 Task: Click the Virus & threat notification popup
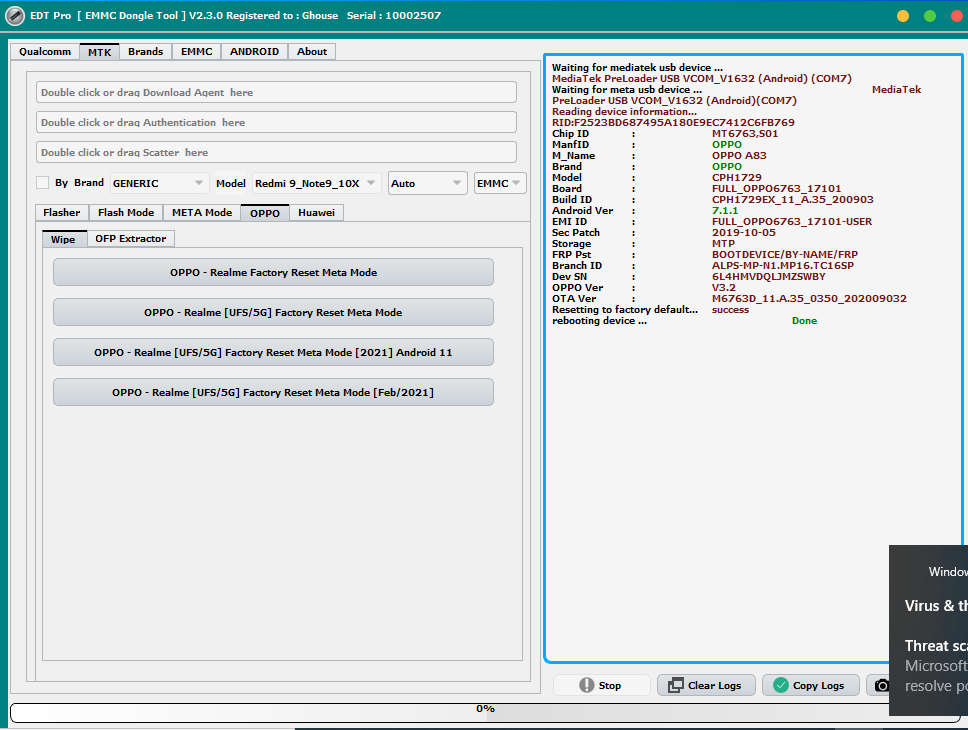point(928,630)
